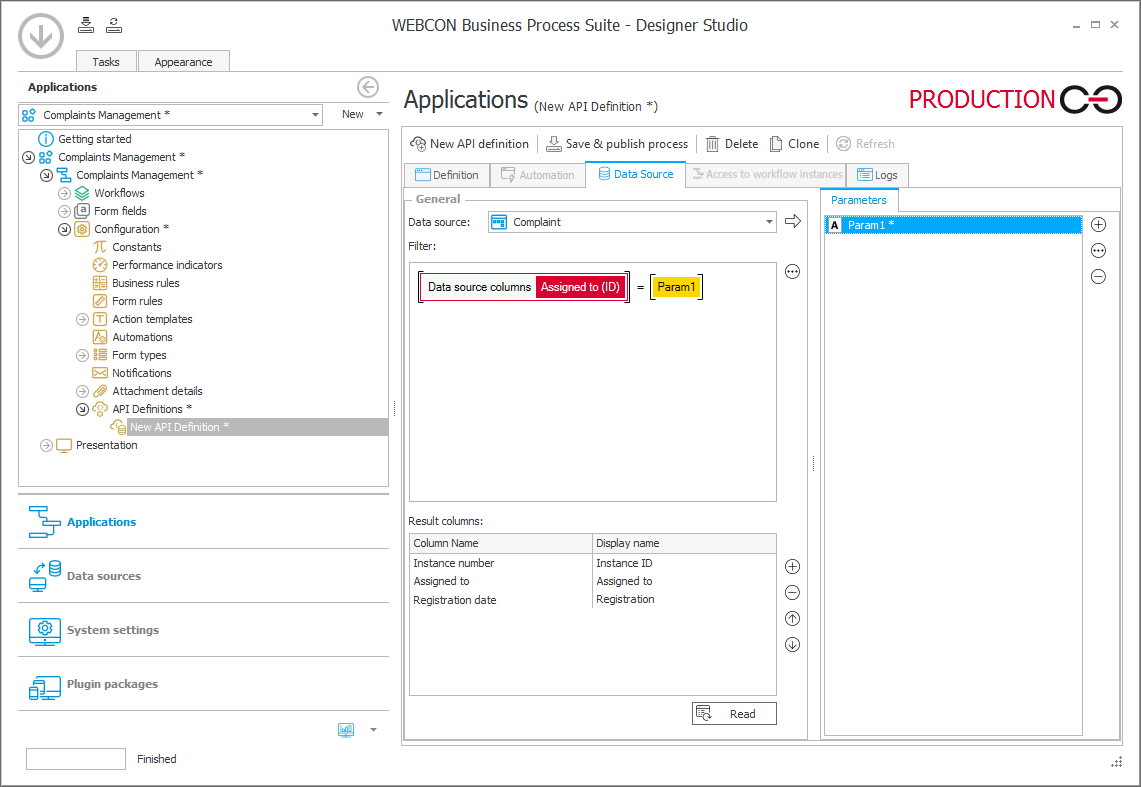Move result column up
Viewport: 1141px width, 787px height.
(x=792, y=619)
